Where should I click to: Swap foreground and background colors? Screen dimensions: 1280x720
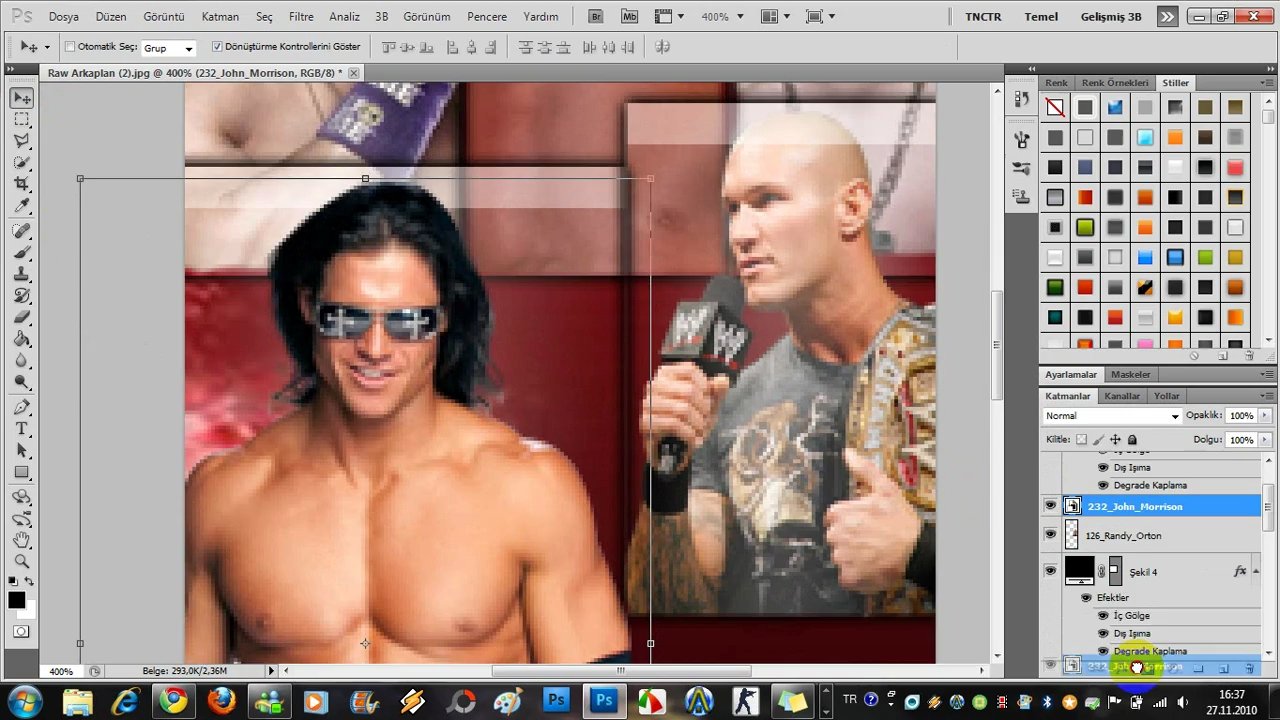[29, 582]
